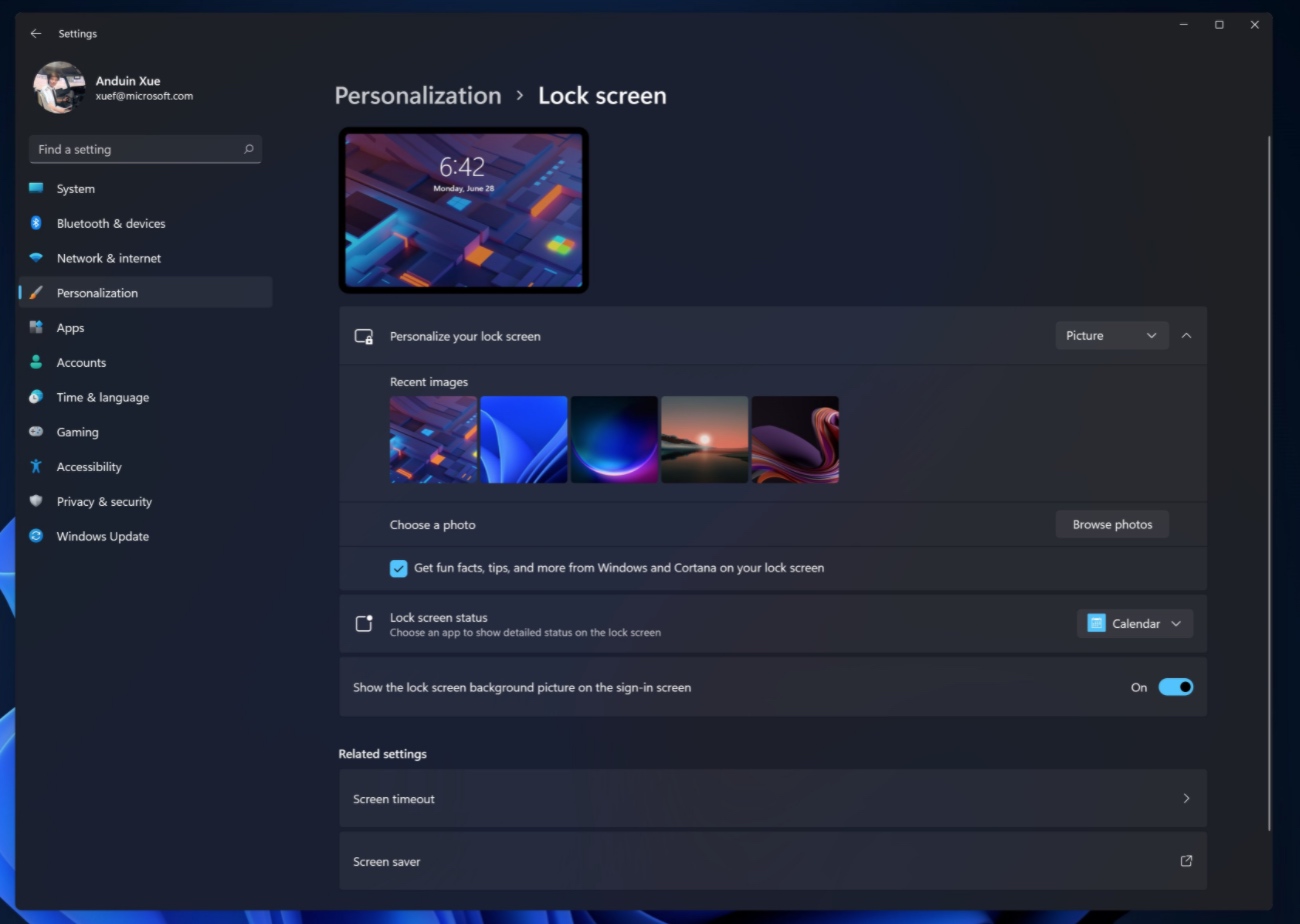
Task: Select the colorful 3D blocks recent image
Action: coord(433,440)
